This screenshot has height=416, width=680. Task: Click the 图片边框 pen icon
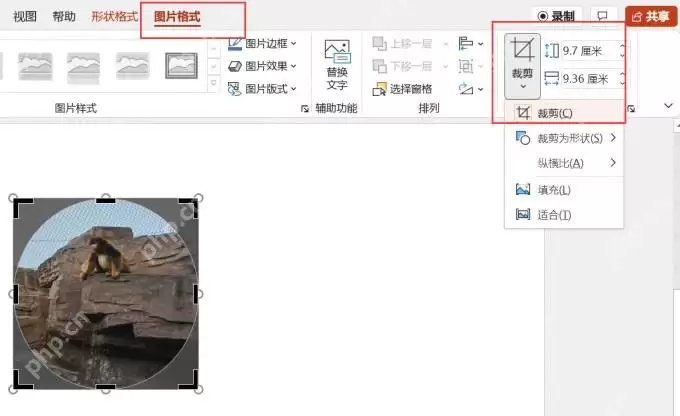click(x=235, y=43)
